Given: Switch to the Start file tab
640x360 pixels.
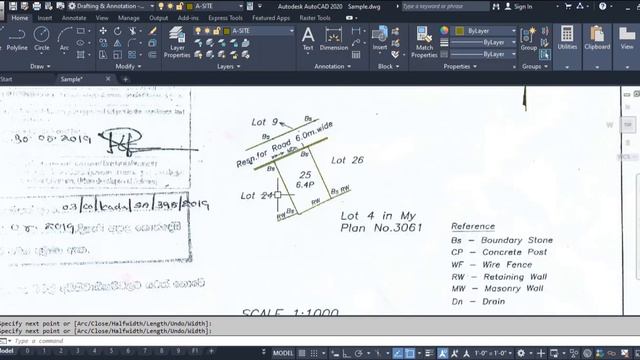Looking at the screenshot, I should pos(6,79).
